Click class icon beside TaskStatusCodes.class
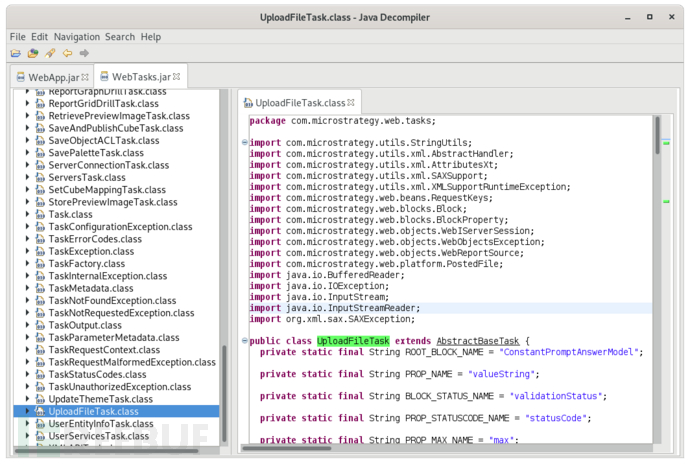The height and width of the screenshot is (464, 690). point(40,375)
